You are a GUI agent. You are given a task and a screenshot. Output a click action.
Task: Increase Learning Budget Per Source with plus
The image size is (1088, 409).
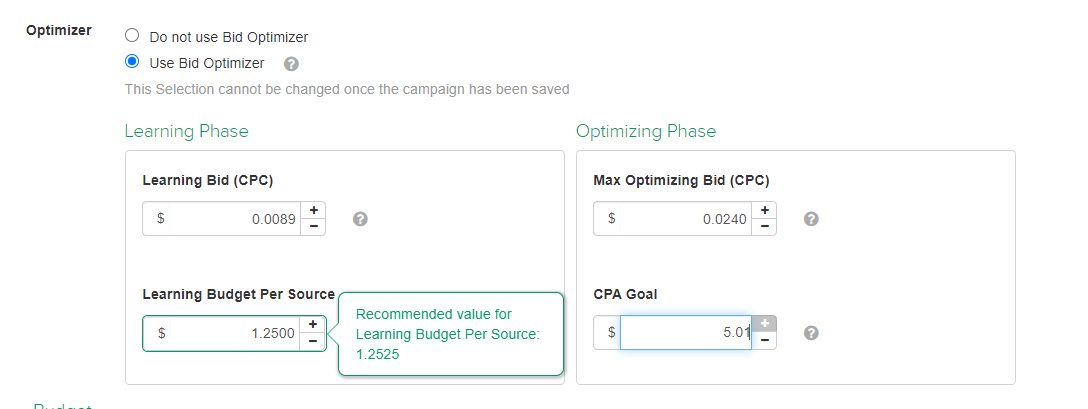point(313,324)
